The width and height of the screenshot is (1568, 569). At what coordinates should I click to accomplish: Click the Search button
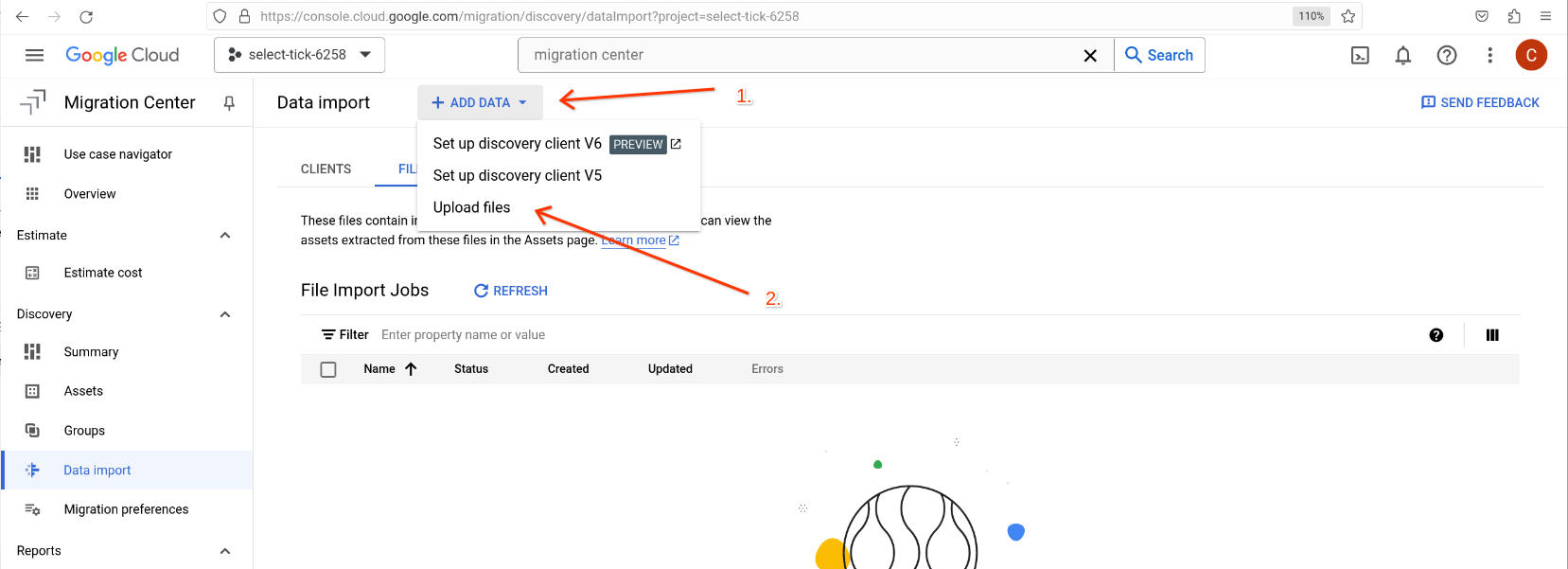tap(1159, 55)
